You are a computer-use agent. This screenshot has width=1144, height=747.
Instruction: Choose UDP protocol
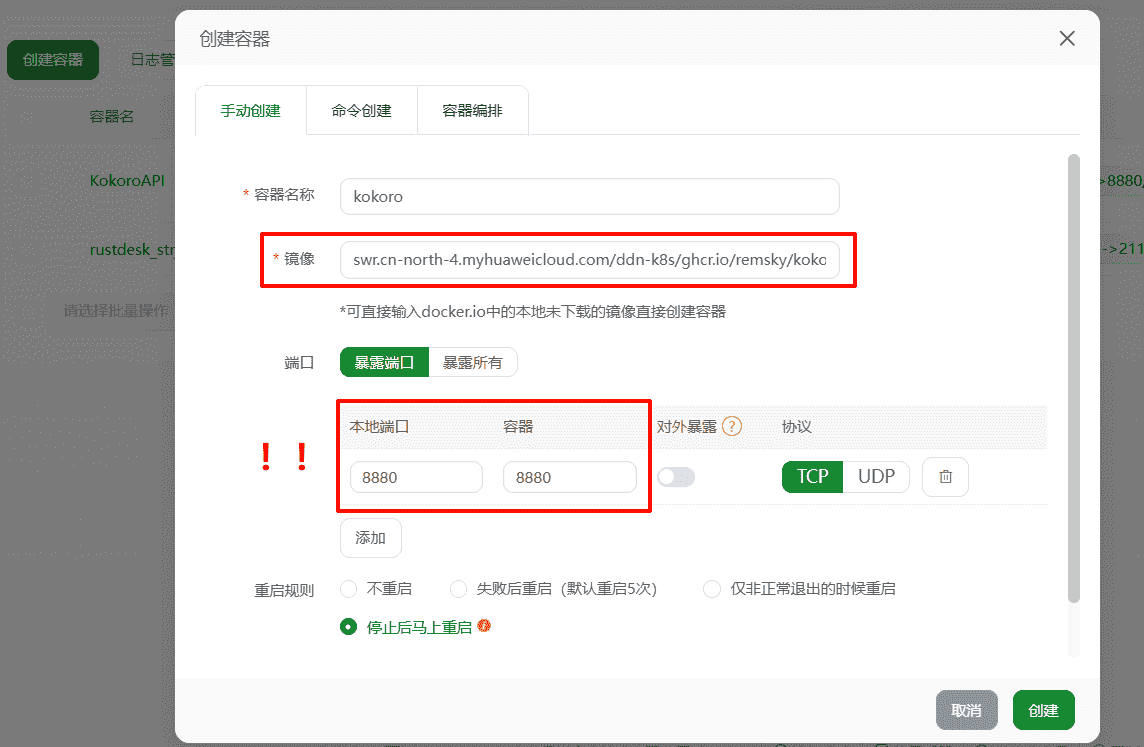tap(876, 477)
